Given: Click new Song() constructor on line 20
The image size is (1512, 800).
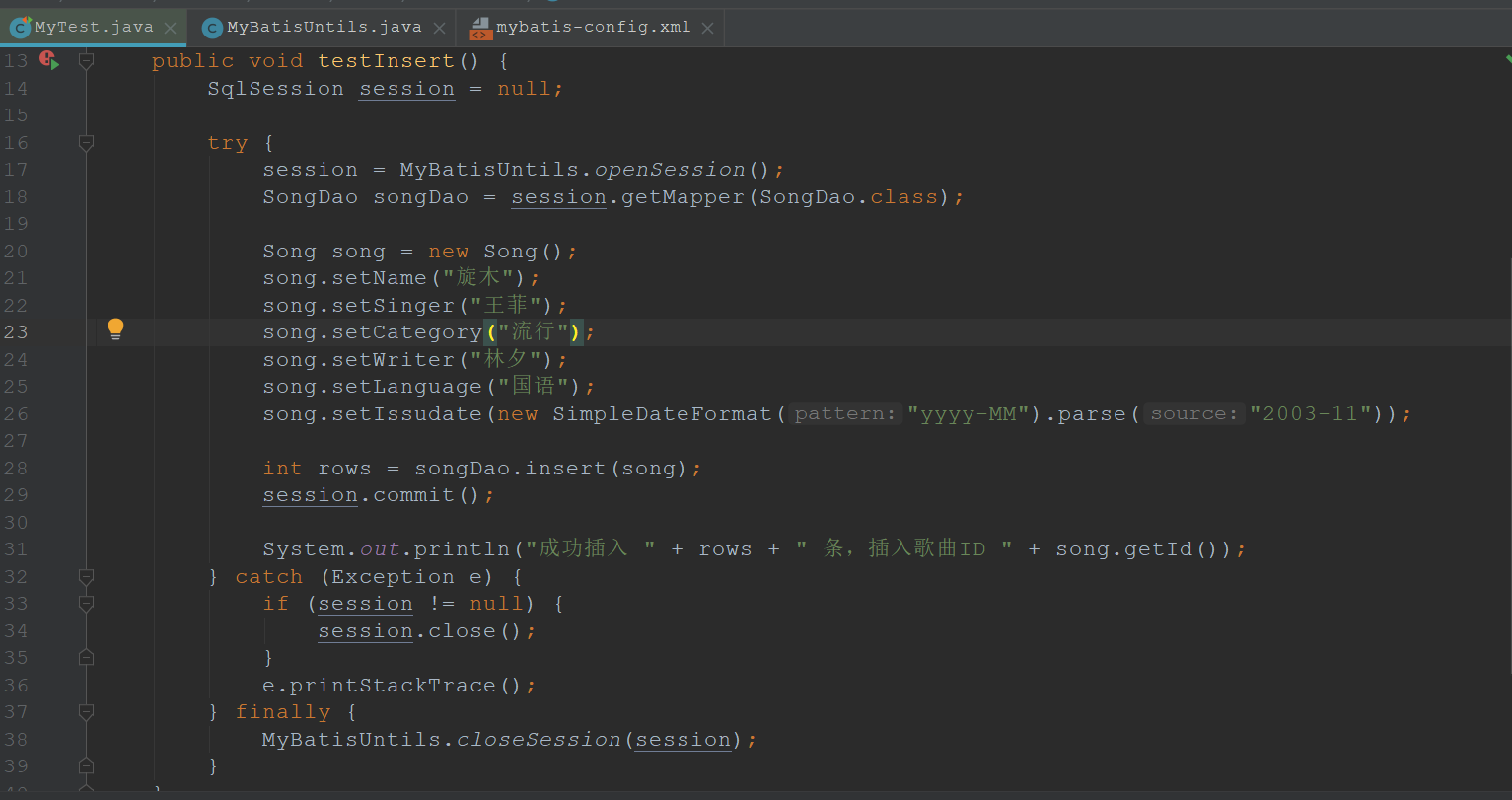Looking at the screenshot, I should 496,252.
